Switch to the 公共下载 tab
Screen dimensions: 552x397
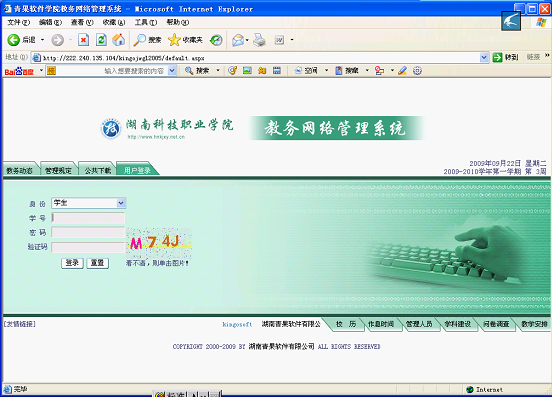[x=98, y=170]
